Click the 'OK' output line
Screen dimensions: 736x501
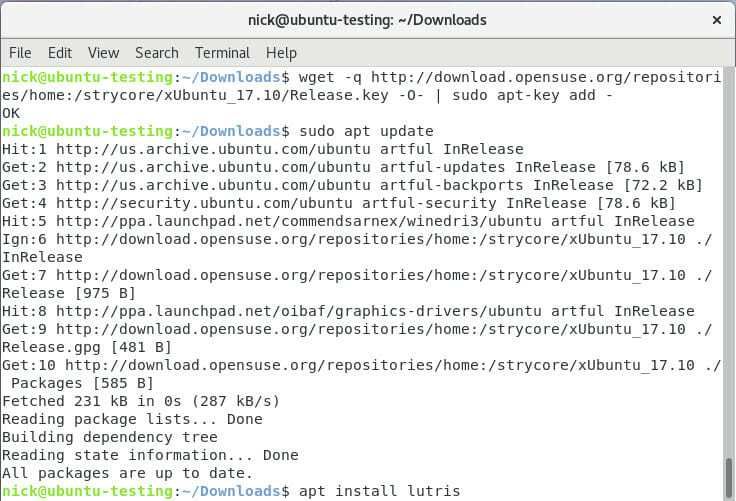(x=11, y=113)
